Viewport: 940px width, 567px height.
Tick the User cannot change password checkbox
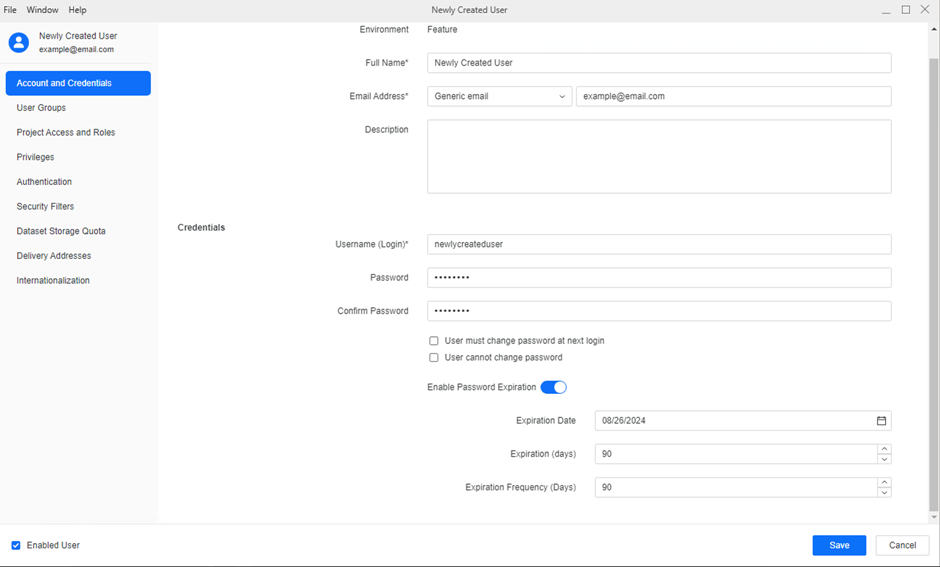click(434, 358)
